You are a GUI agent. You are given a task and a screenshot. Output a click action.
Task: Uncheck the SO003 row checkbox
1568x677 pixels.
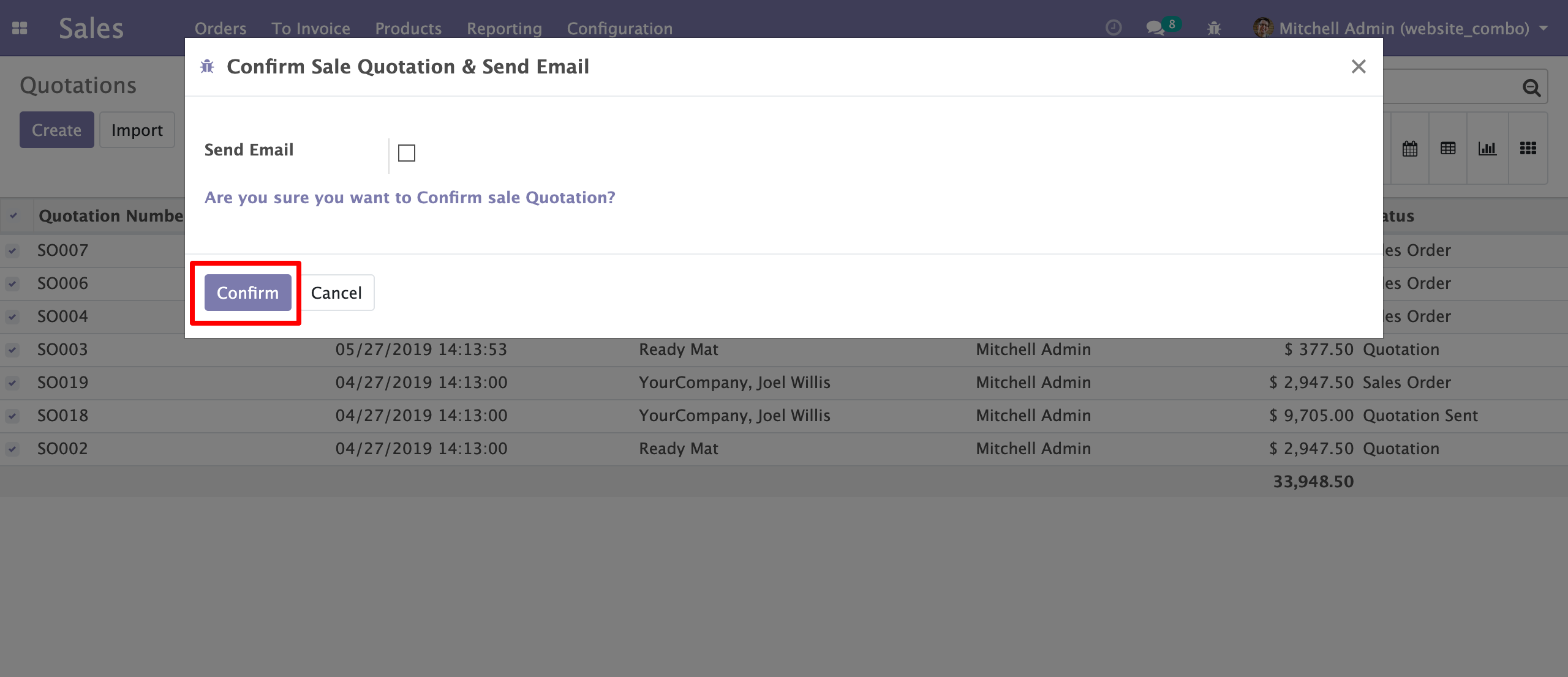tap(12, 350)
